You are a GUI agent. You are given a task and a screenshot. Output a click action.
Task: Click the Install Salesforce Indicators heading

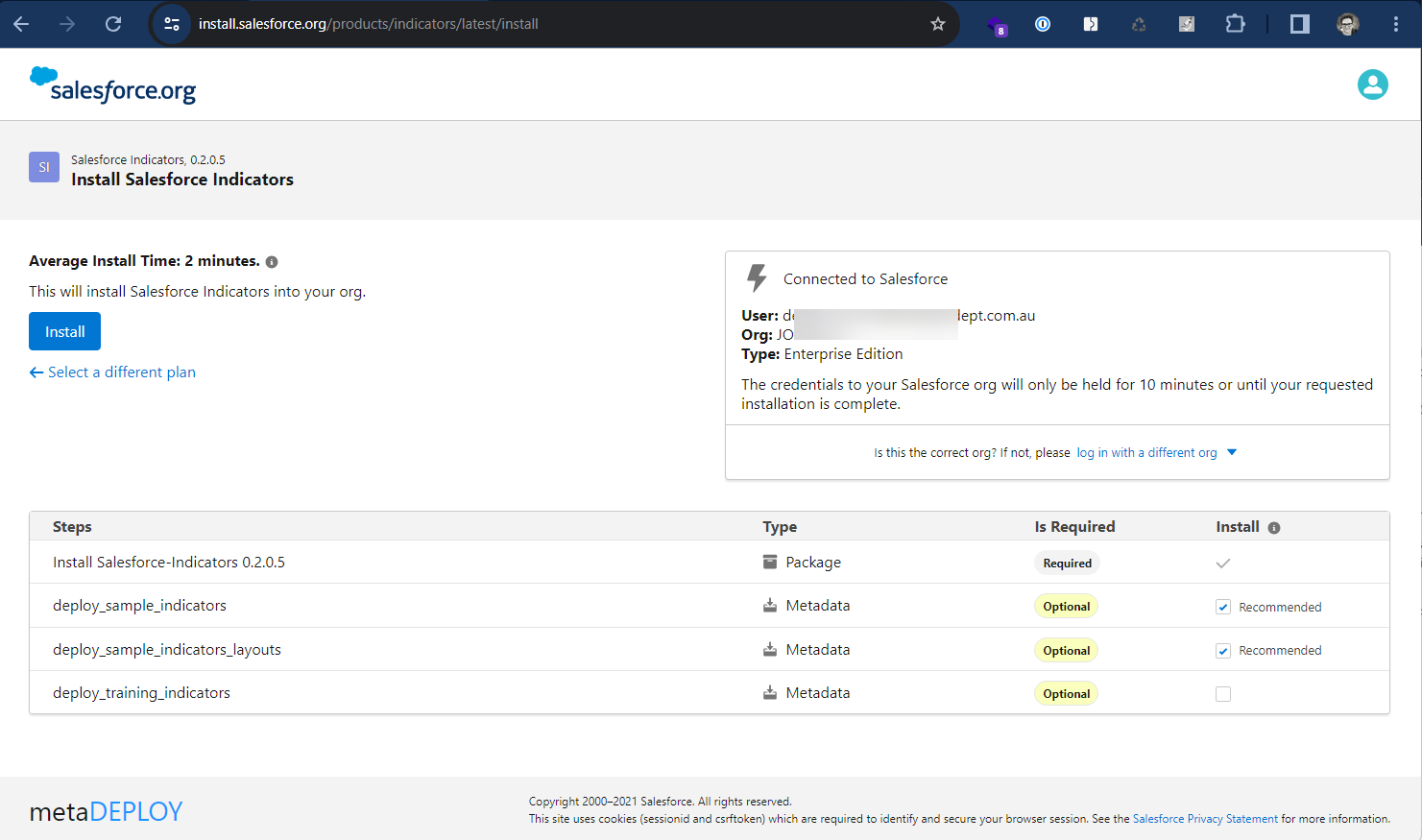[x=182, y=180]
